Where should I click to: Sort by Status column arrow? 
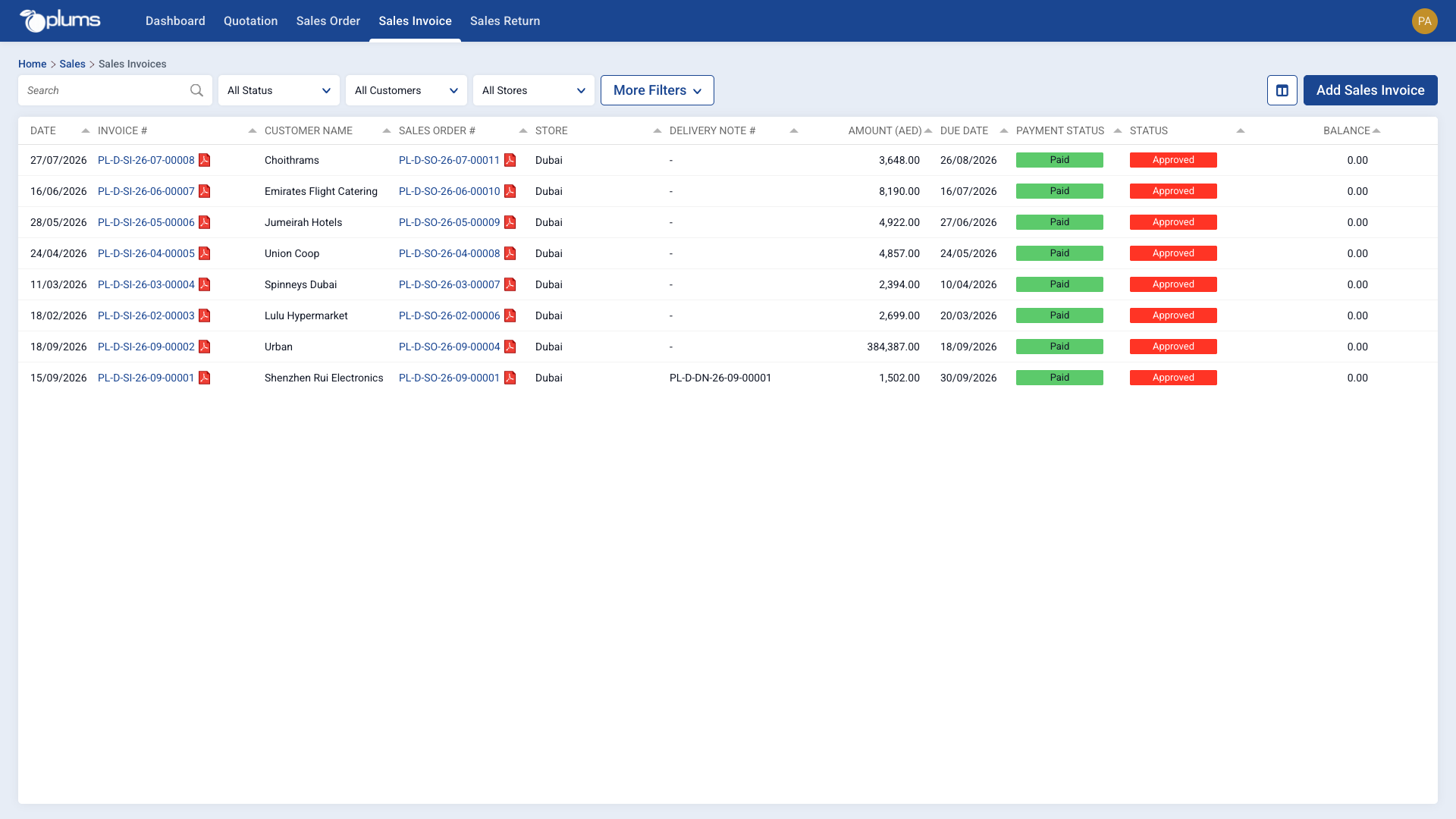1241,130
